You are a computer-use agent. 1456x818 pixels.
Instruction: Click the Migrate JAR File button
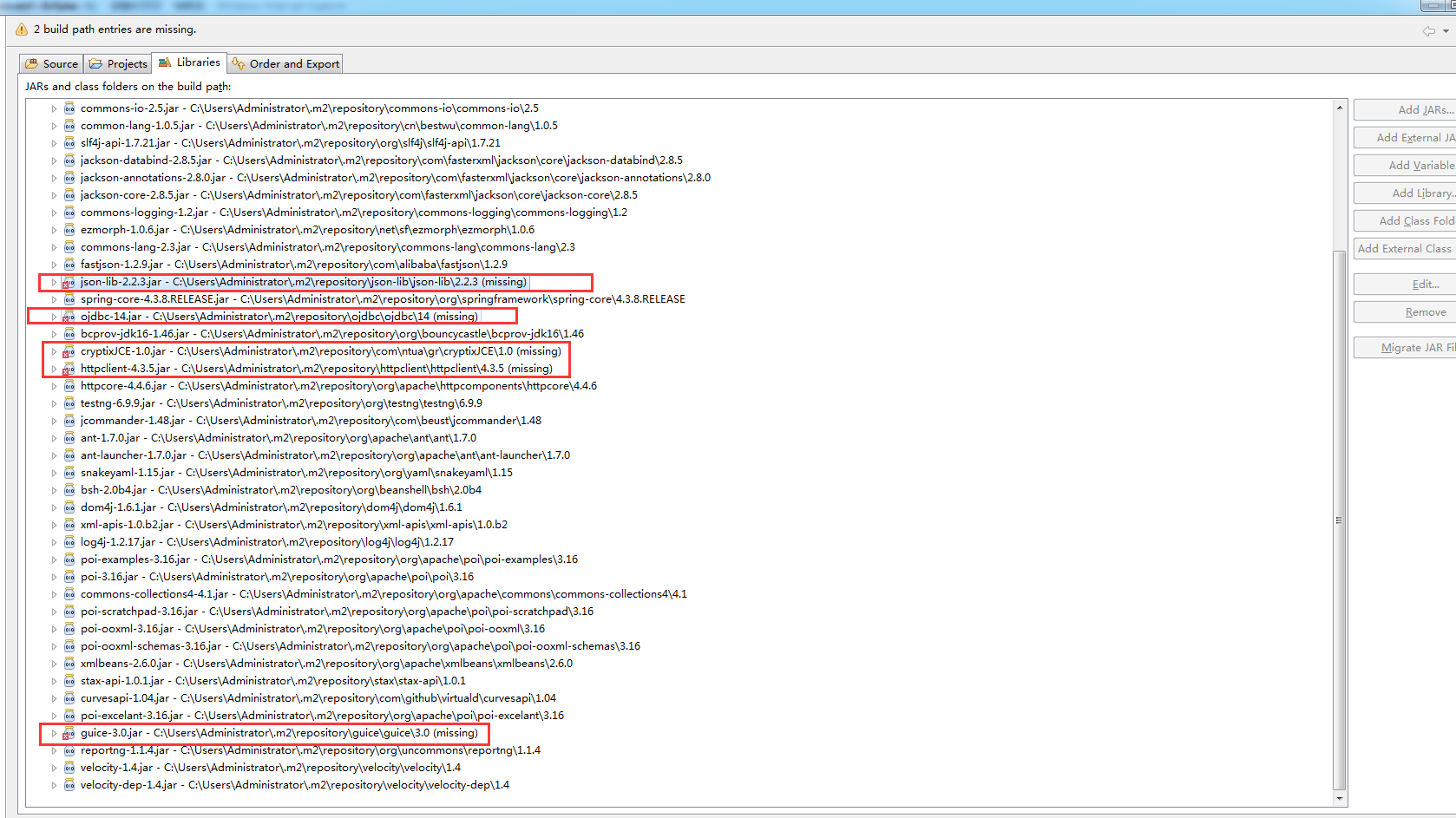(x=1405, y=348)
